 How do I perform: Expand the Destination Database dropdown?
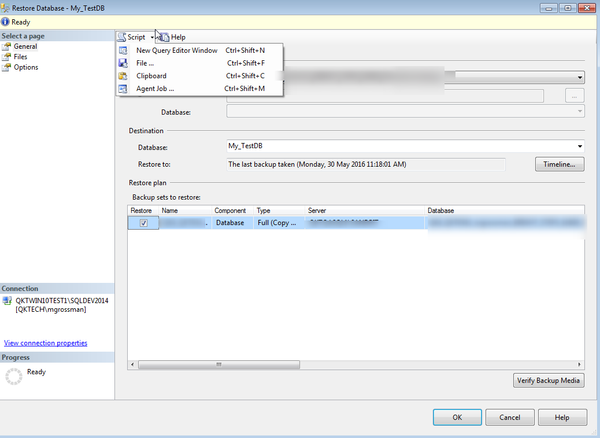click(580, 146)
